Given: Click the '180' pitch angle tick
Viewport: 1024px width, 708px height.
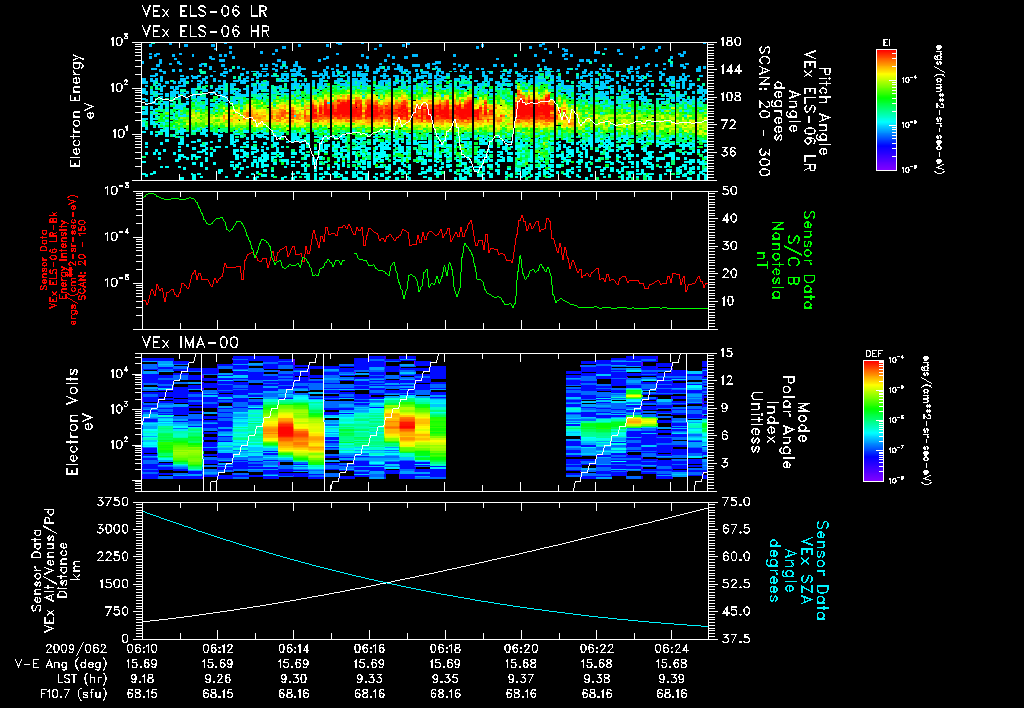Looking at the screenshot, I should [731, 42].
